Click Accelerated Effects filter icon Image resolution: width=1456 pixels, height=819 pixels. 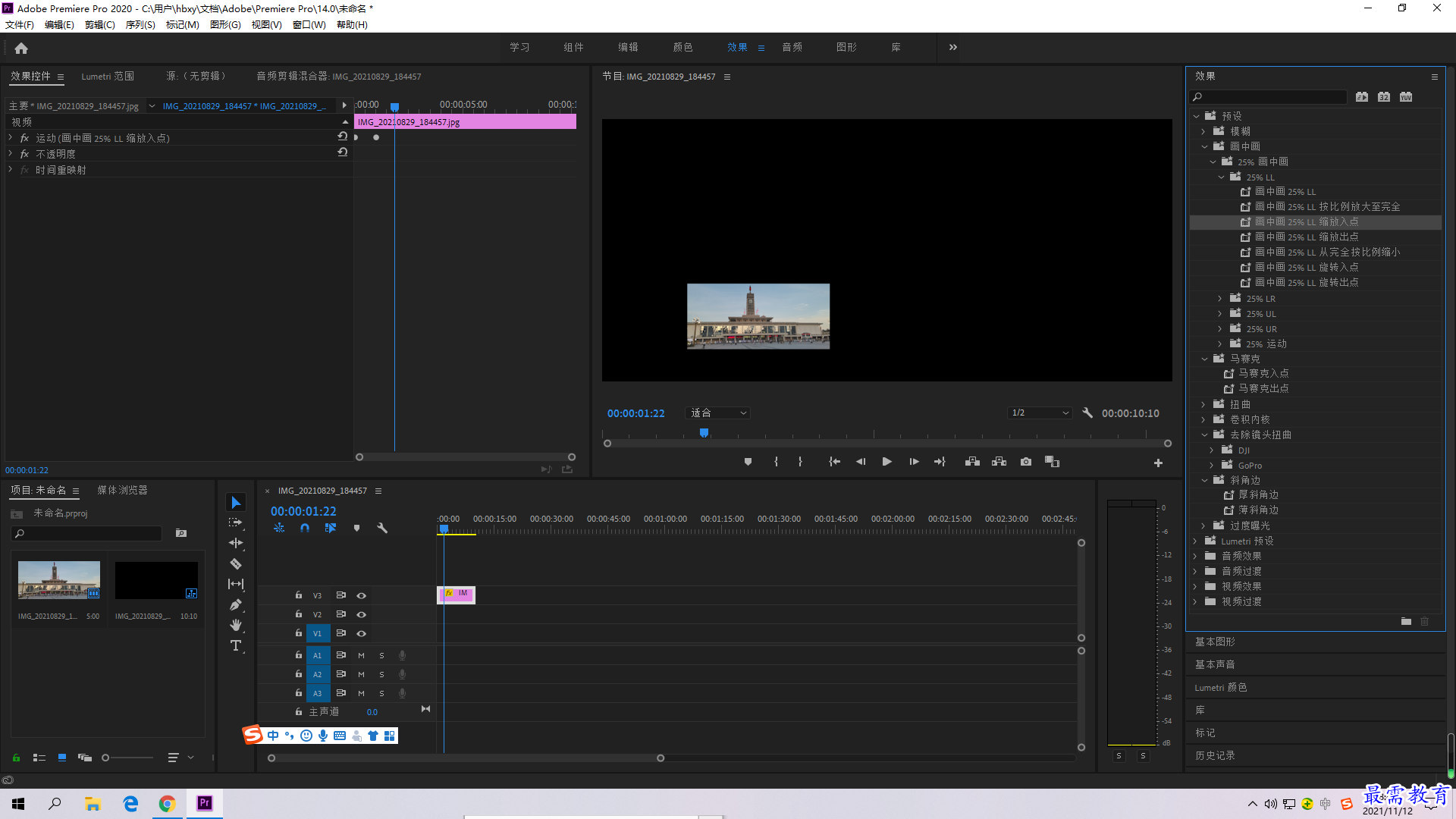1362,96
